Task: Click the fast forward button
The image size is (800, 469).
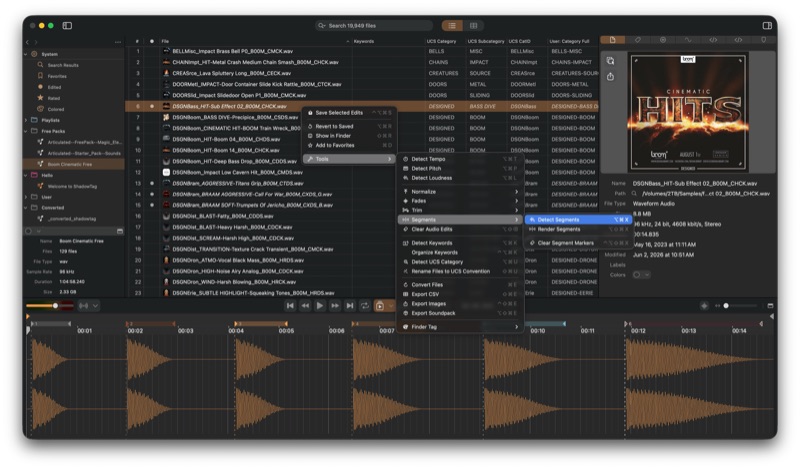Action: click(335, 306)
